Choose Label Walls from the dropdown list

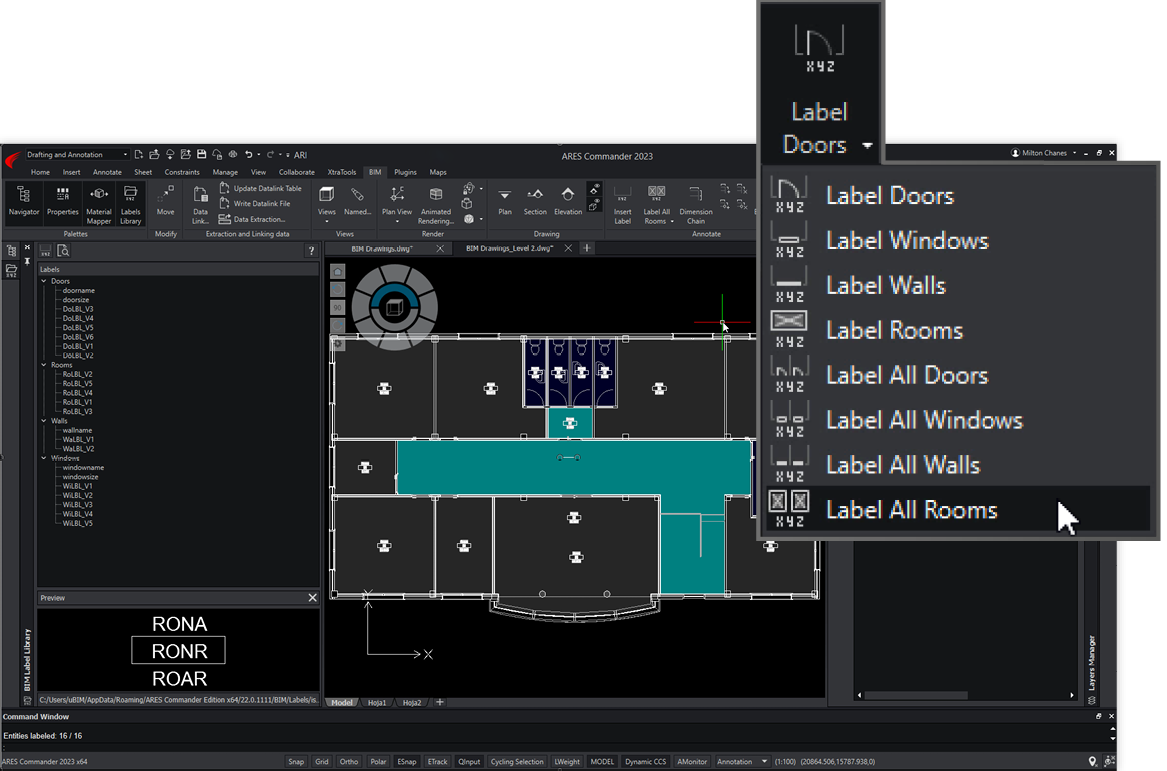coord(959,286)
